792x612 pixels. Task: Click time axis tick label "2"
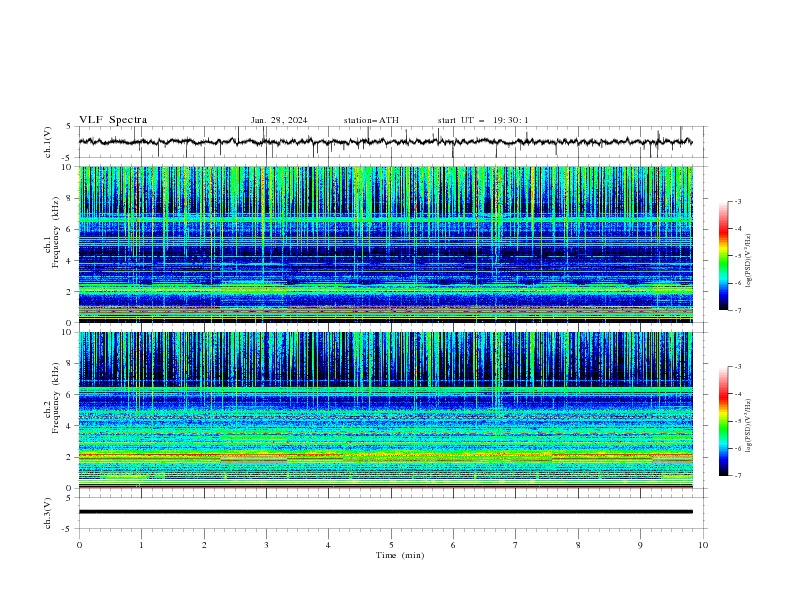(x=204, y=545)
